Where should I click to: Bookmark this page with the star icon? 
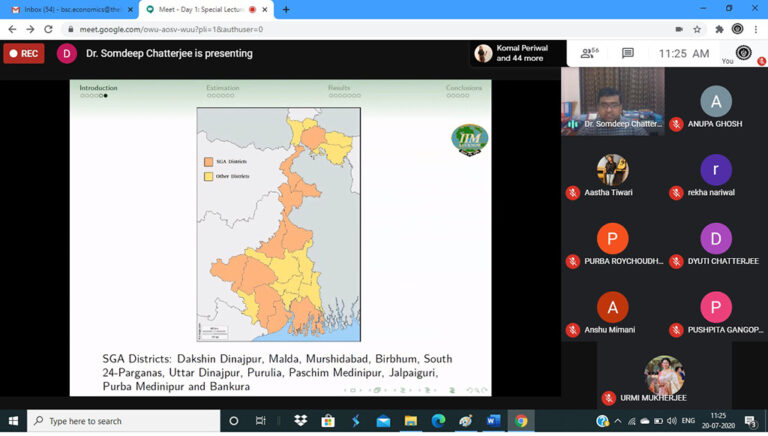pyautogui.click(x=697, y=29)
